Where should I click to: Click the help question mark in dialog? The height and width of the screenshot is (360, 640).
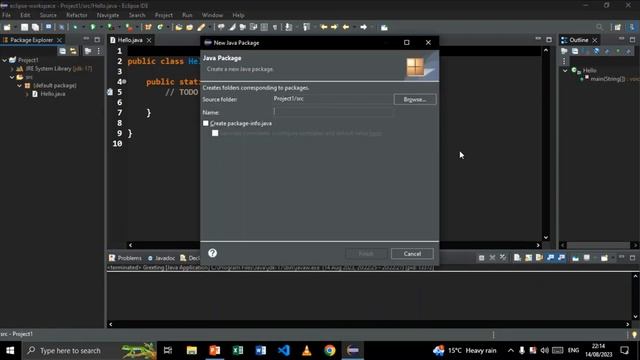(x=212, y=253)
